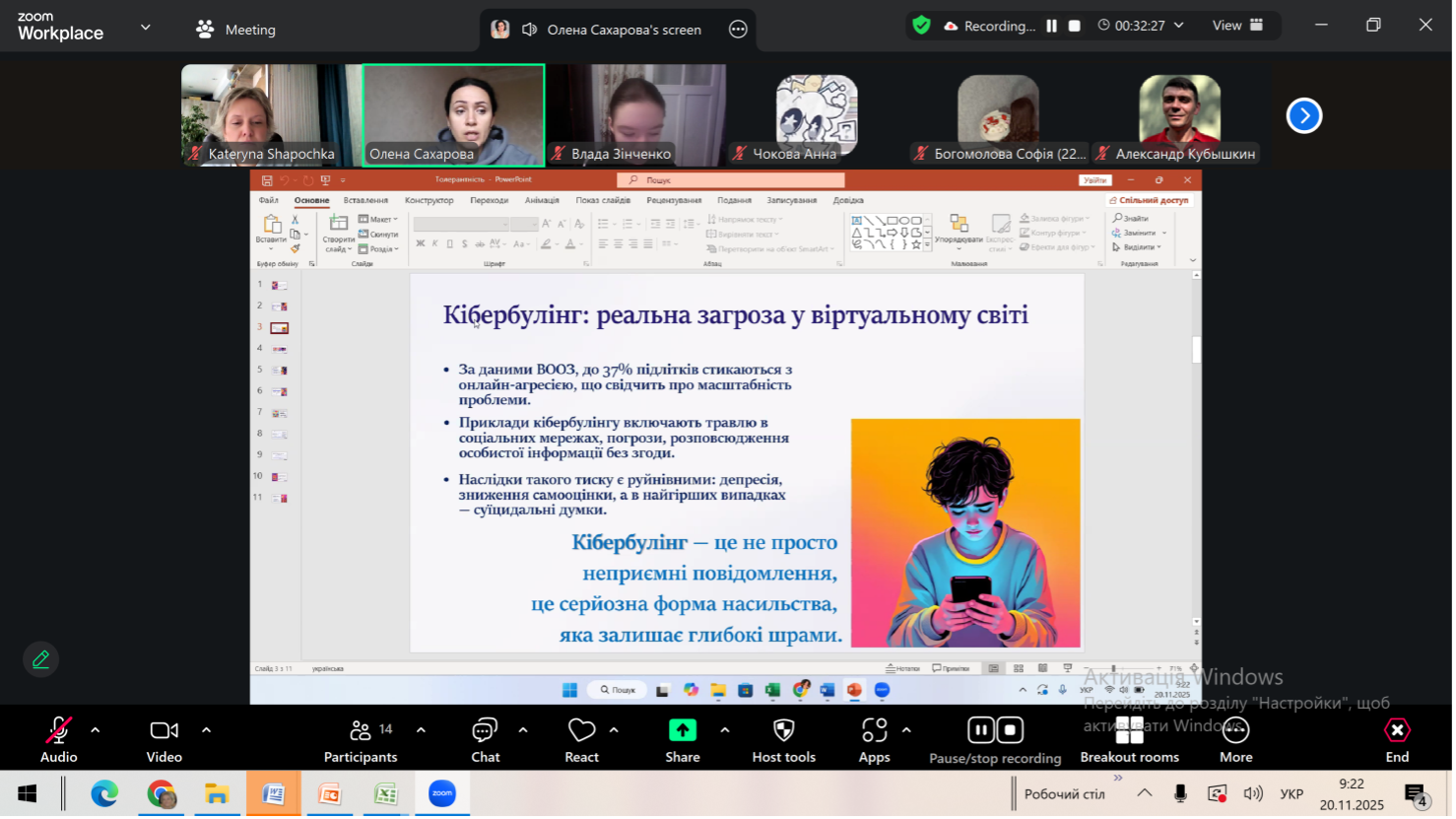
Task: Select Олена Сахарова video thumbnail
Action: (x=453, y=114)
